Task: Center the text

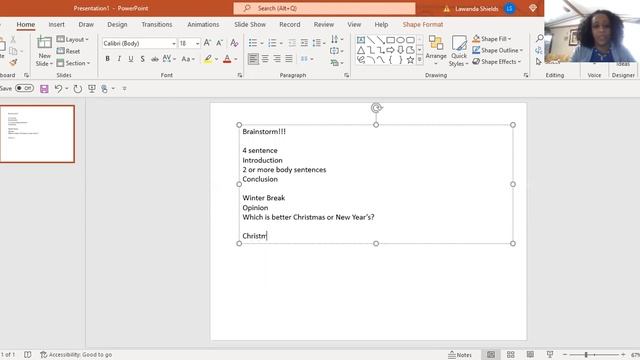Action: [265, 59]
